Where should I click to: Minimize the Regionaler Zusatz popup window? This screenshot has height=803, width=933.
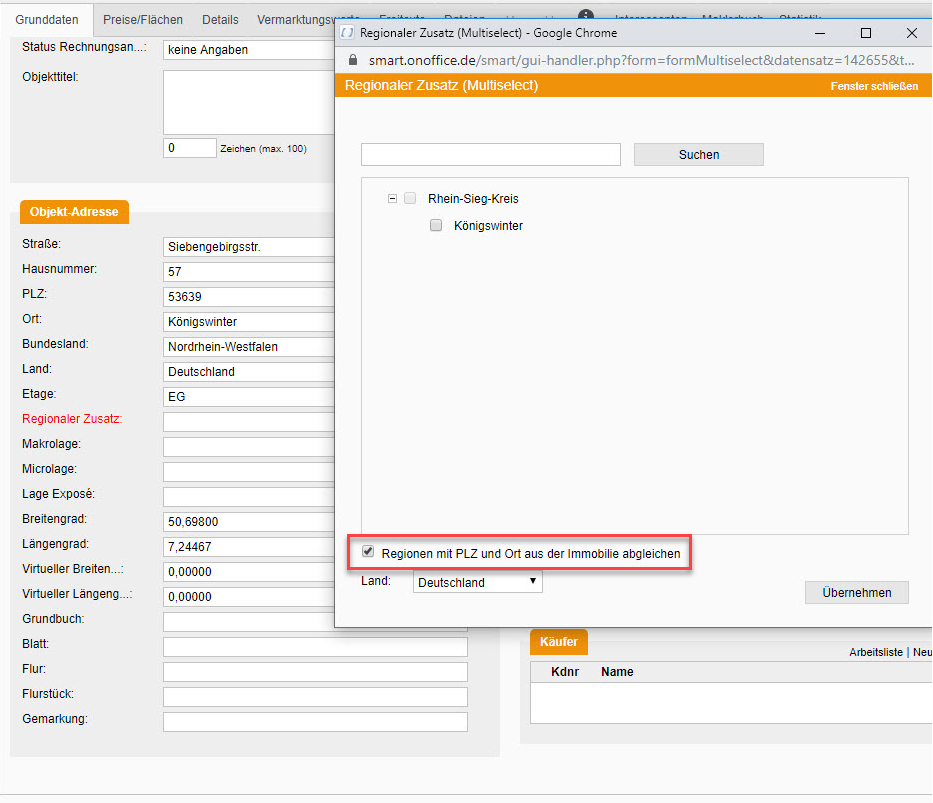820,33
